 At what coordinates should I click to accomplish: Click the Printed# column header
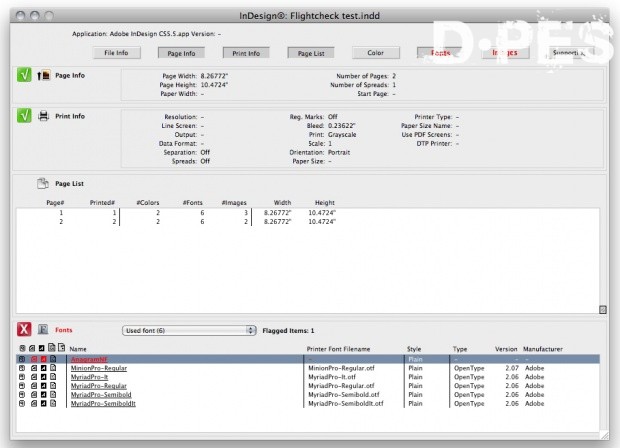click(102, 202)
